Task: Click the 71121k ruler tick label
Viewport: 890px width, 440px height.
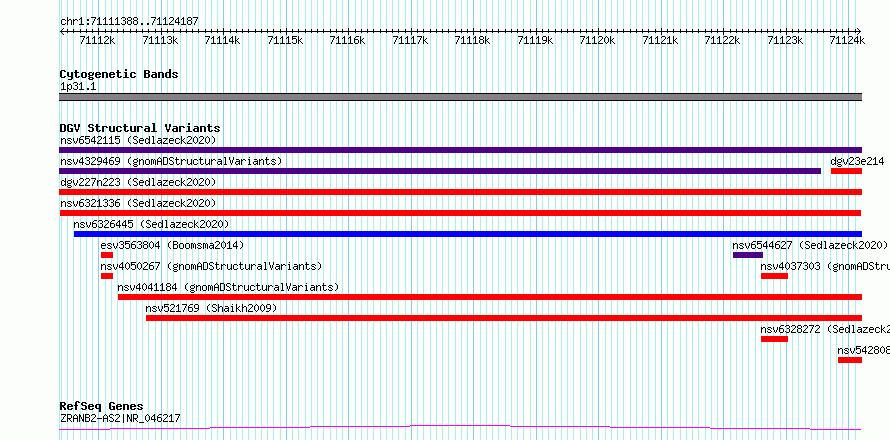Action: coord(660,40)
